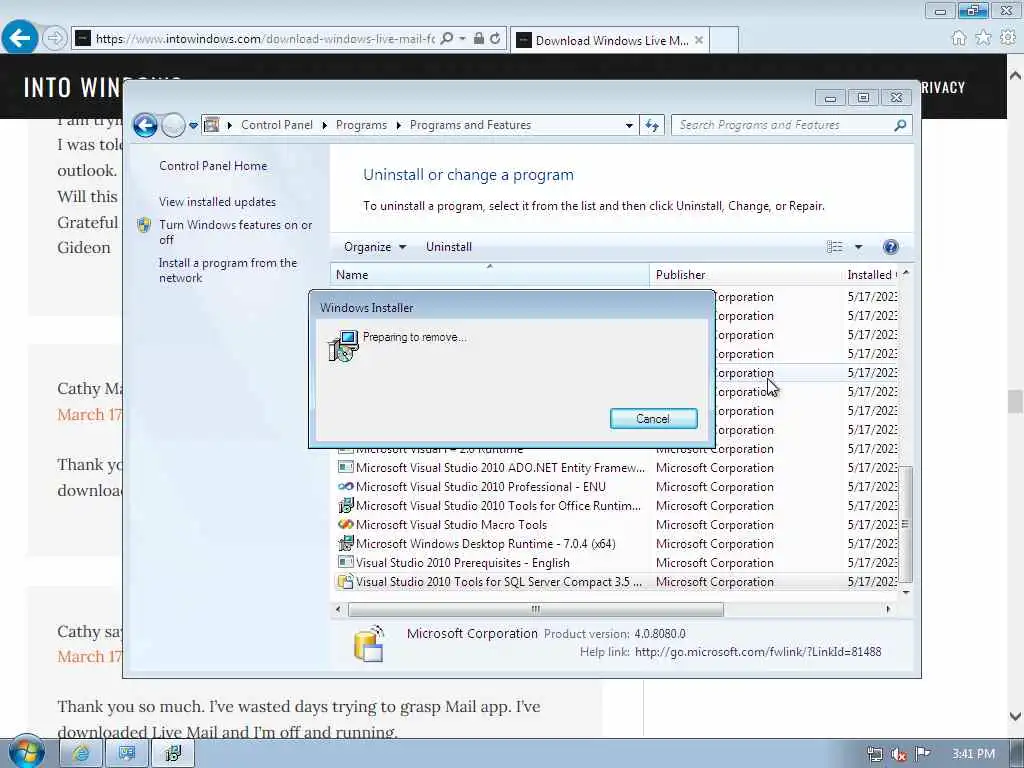
Task: Click the browser back arrow button
Action: 20,37
